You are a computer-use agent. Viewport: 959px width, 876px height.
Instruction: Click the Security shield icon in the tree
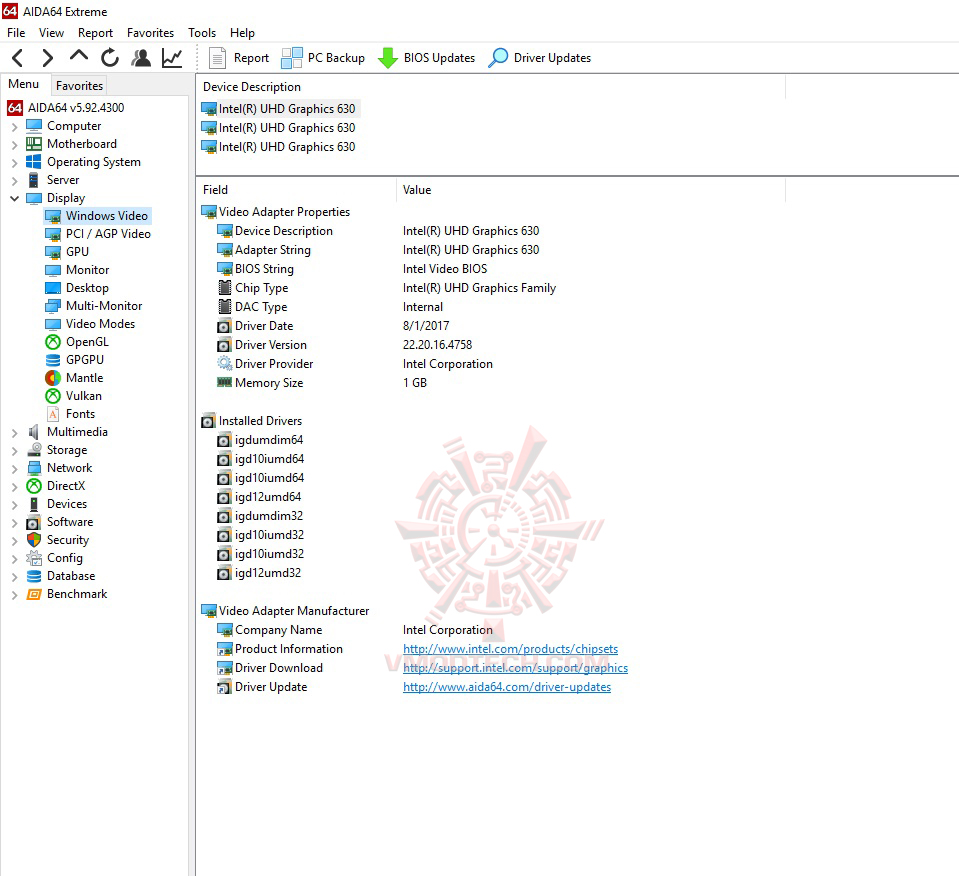[34, 540]
